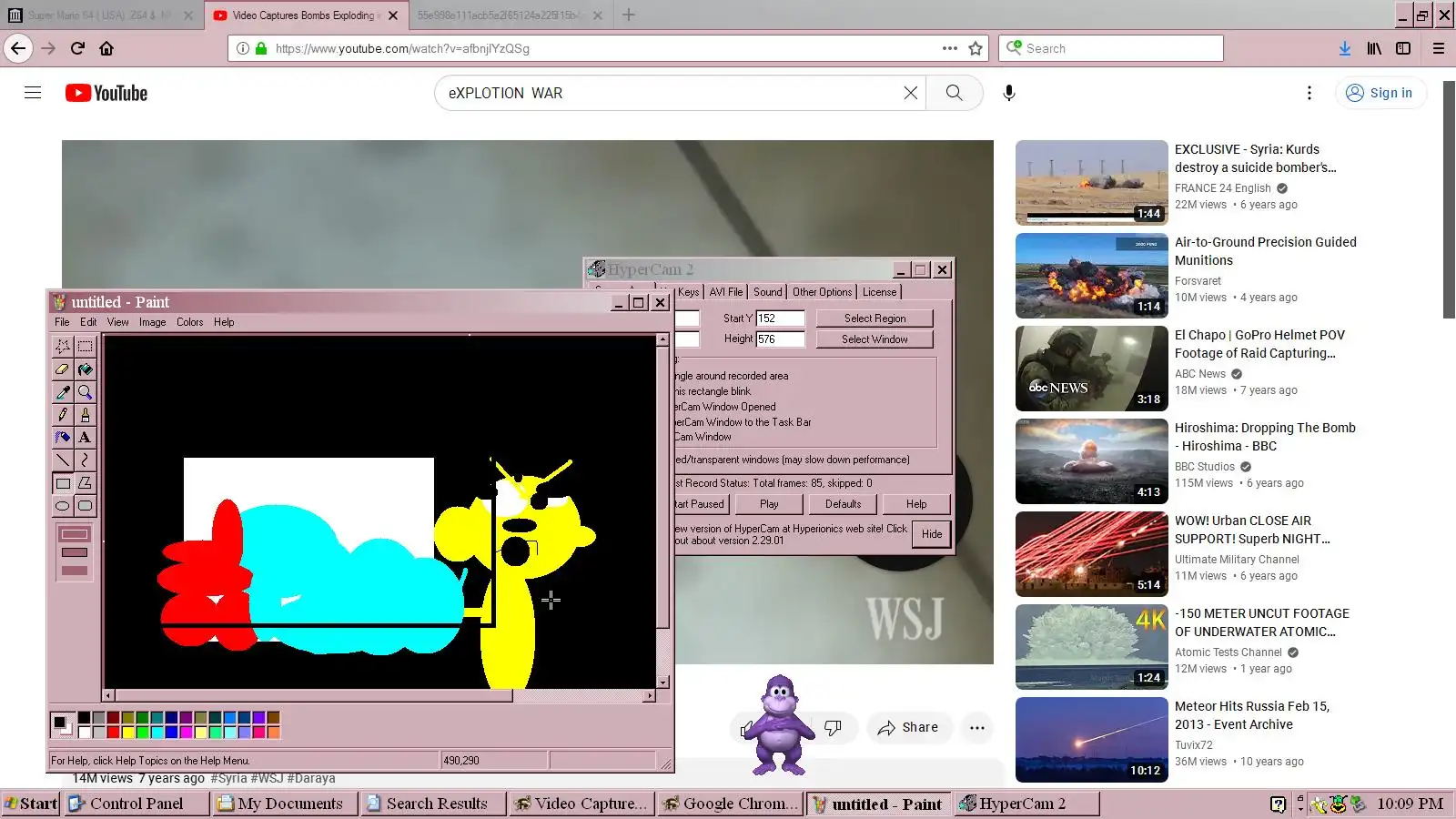Clear the YouTube search box text
The image size is (1456, 819).
[x=910, y=93]
